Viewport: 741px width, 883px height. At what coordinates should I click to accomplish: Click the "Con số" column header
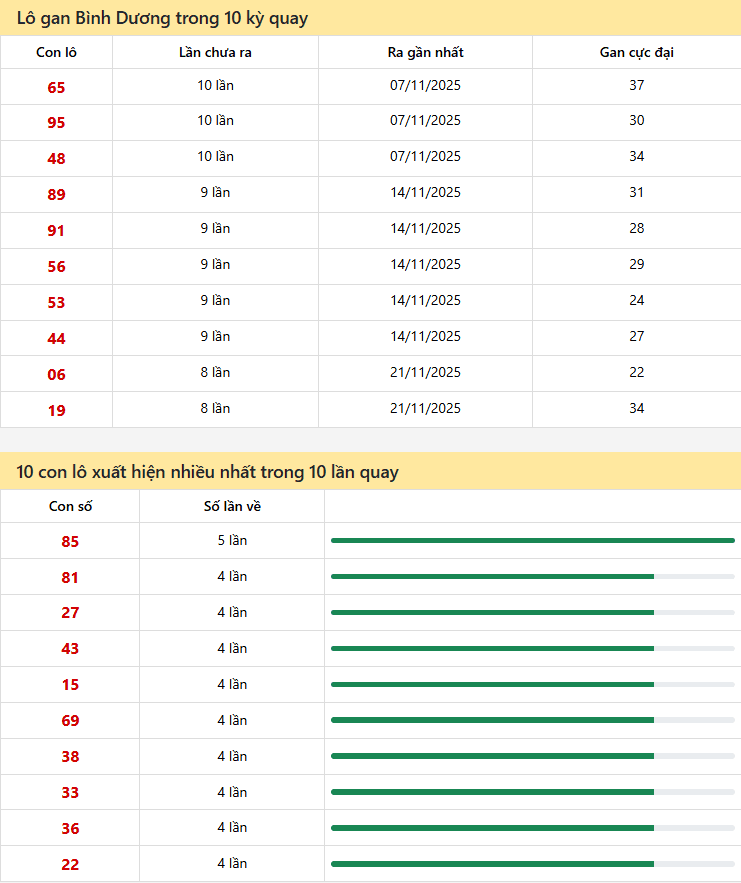(x=70, y=506)
